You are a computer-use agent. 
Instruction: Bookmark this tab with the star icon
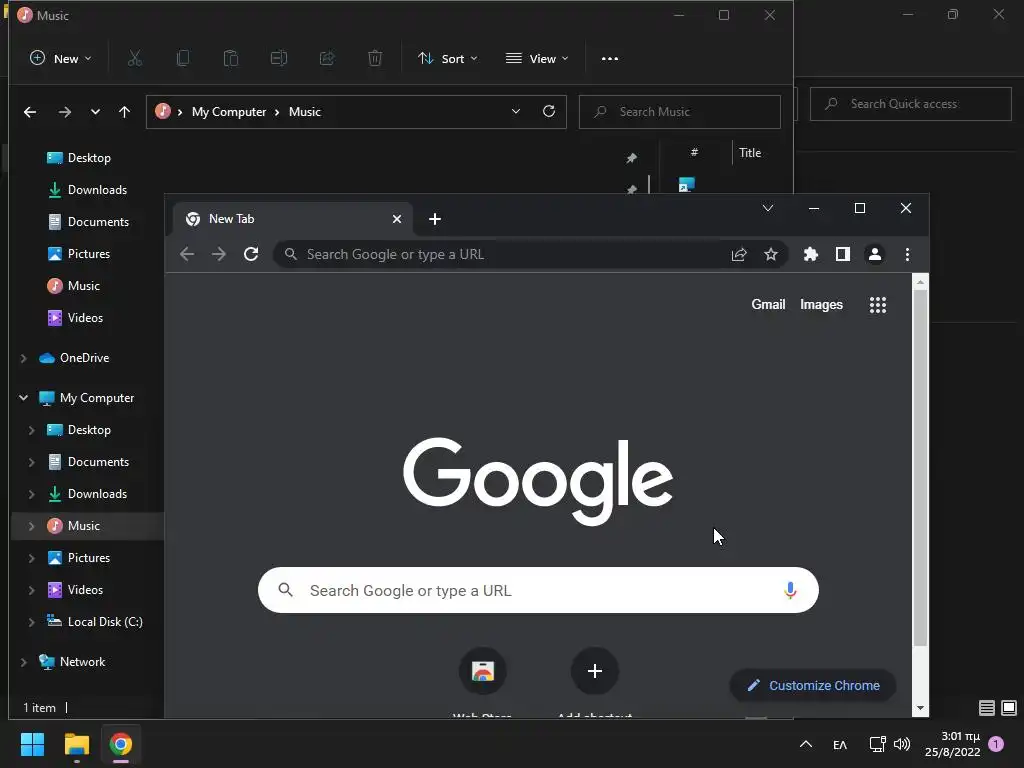coord(771,255)
